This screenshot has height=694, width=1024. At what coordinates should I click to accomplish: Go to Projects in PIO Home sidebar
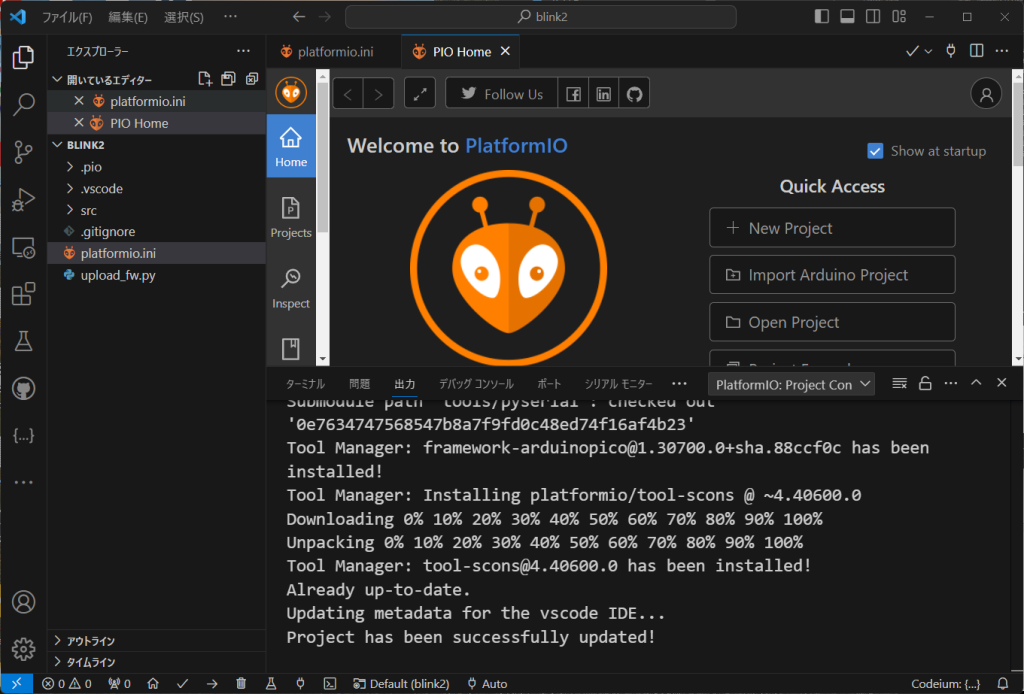point(291,217)
